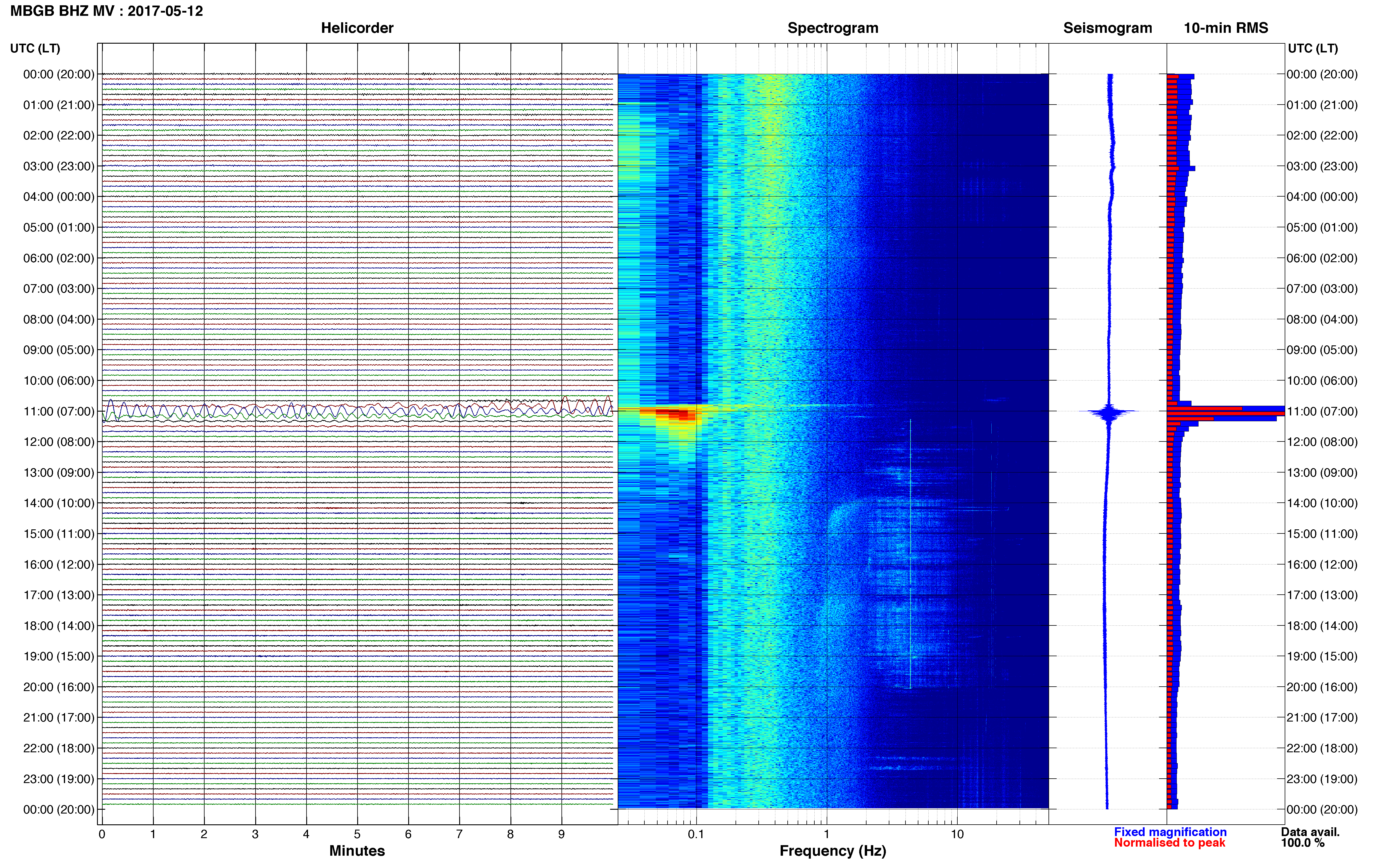Click left-axis time label 03:00 (23:00)
This screenshot has width=1389, height=868.
[x=59, y=166]
